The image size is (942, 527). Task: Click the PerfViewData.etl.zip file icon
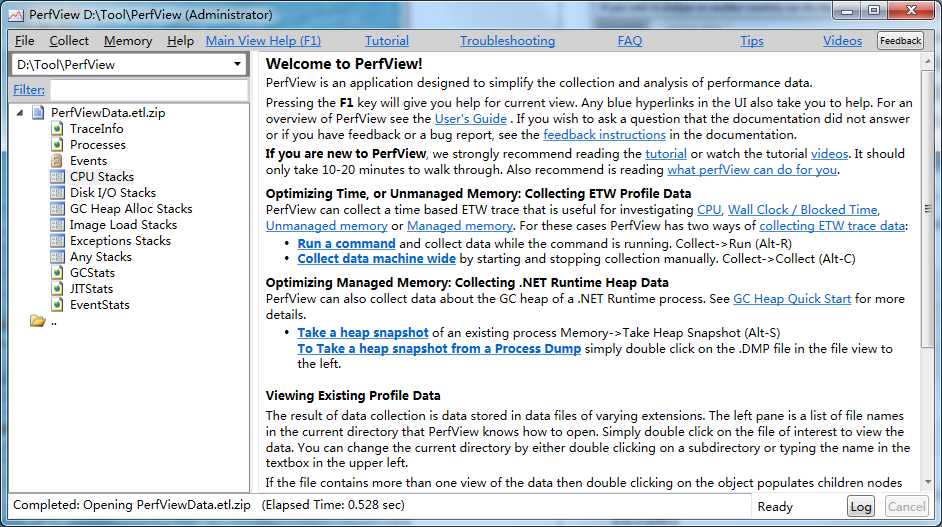point(38,112)
